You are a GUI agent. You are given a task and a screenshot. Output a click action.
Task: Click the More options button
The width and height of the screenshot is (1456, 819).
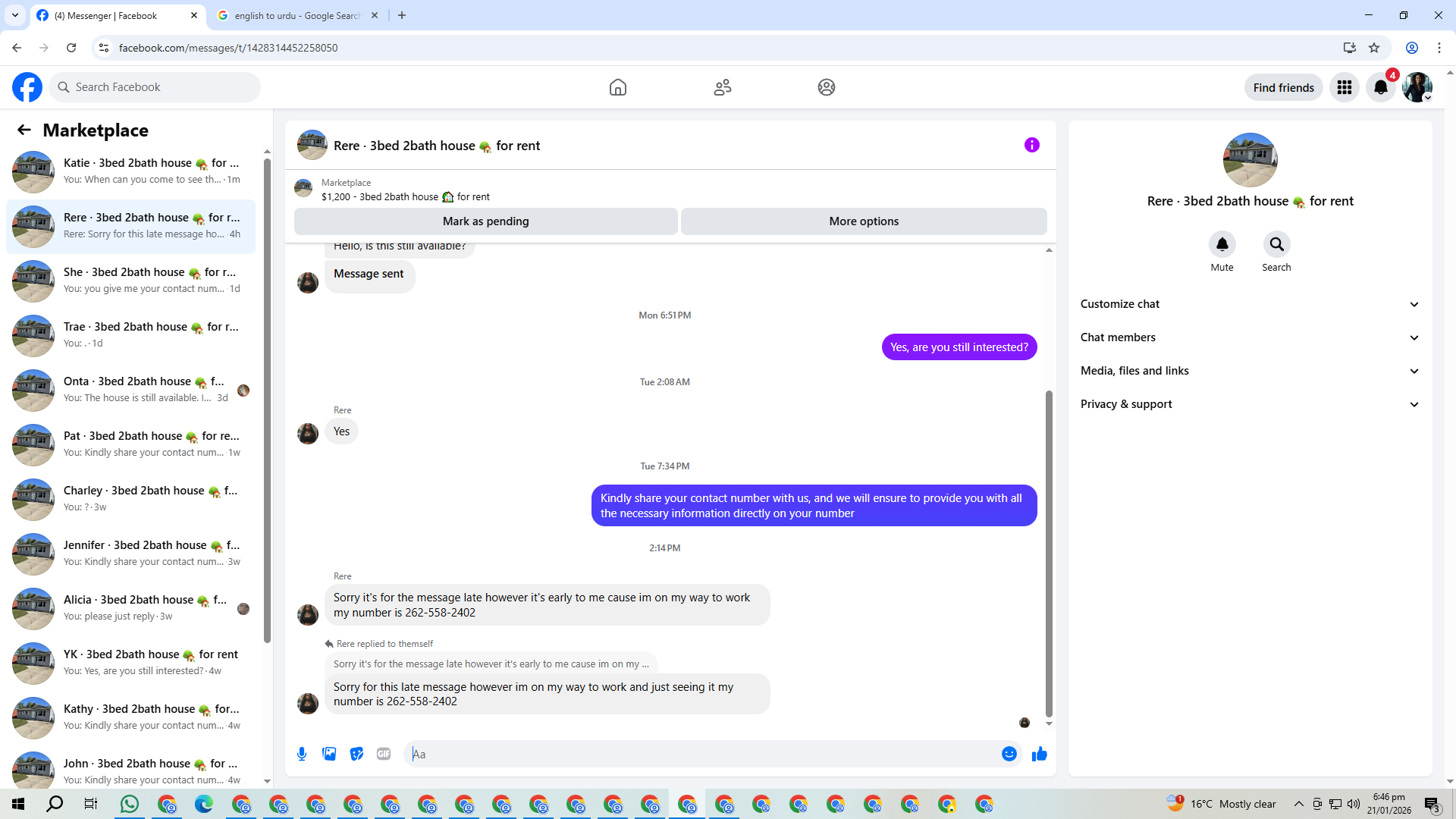[863, 221]
